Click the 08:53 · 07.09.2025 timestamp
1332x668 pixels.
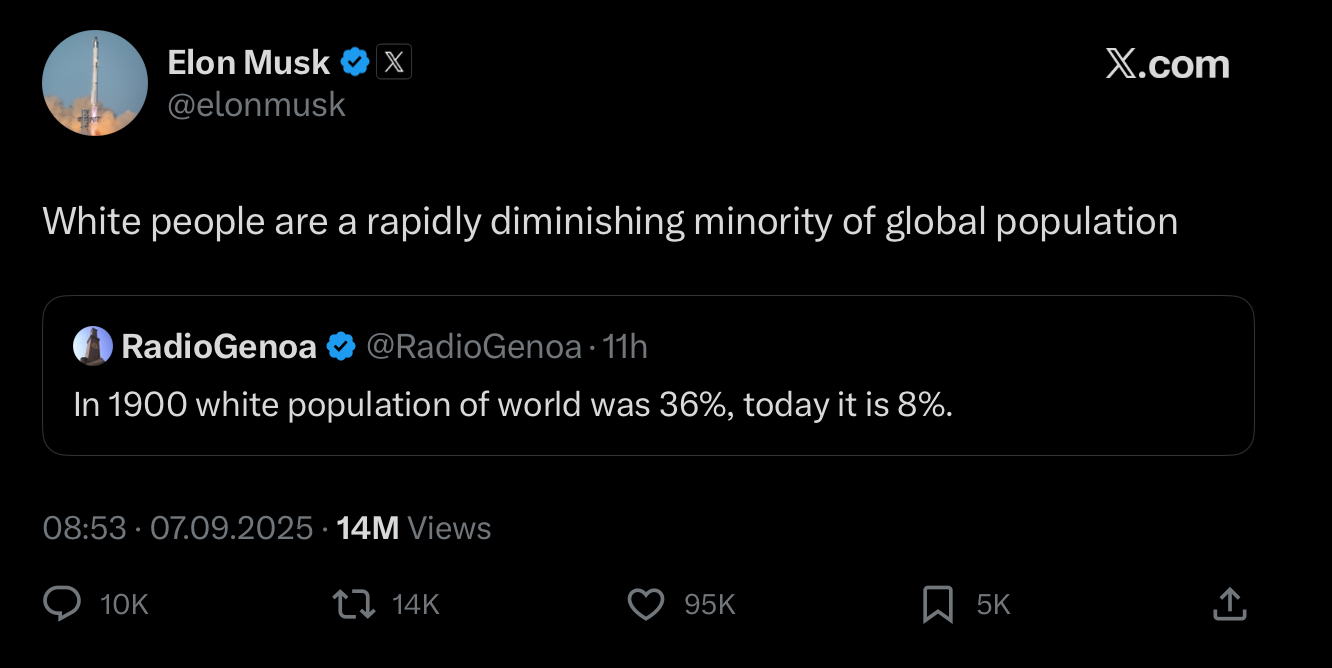[178, 528]
